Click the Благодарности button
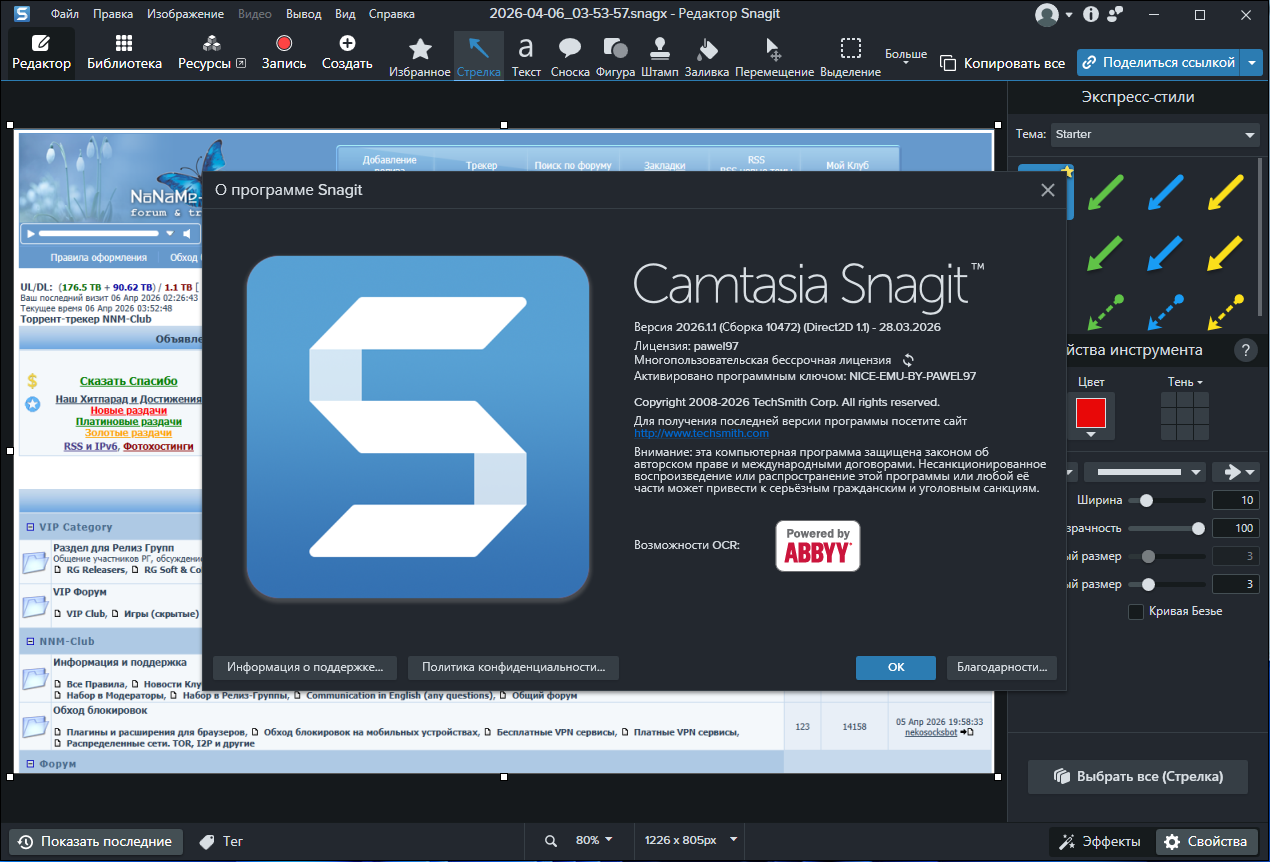This screenshot has height=862, width=1270. tap(1002, 667)
